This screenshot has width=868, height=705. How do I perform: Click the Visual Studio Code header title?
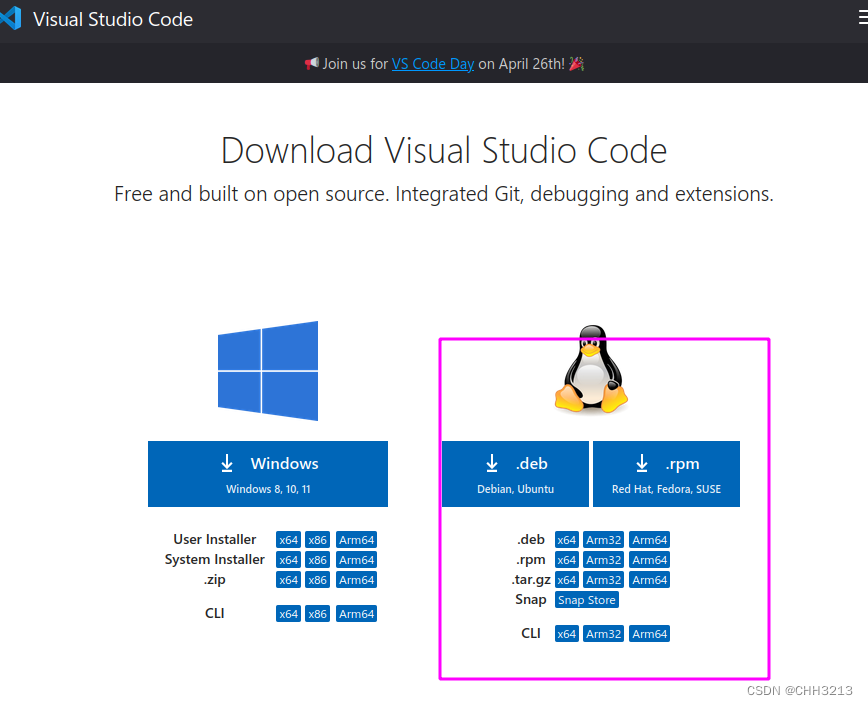coord(113,19)
